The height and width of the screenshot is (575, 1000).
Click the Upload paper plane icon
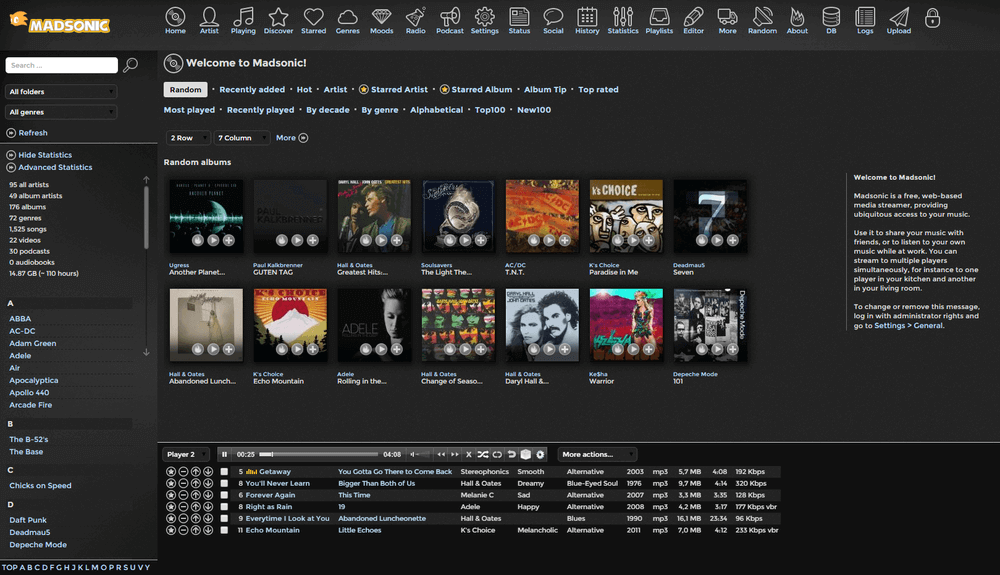coord(899,19)
